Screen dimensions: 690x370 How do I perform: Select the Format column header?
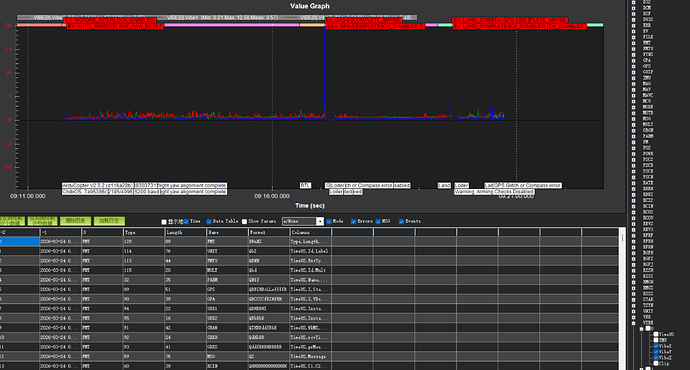[268, 232]
